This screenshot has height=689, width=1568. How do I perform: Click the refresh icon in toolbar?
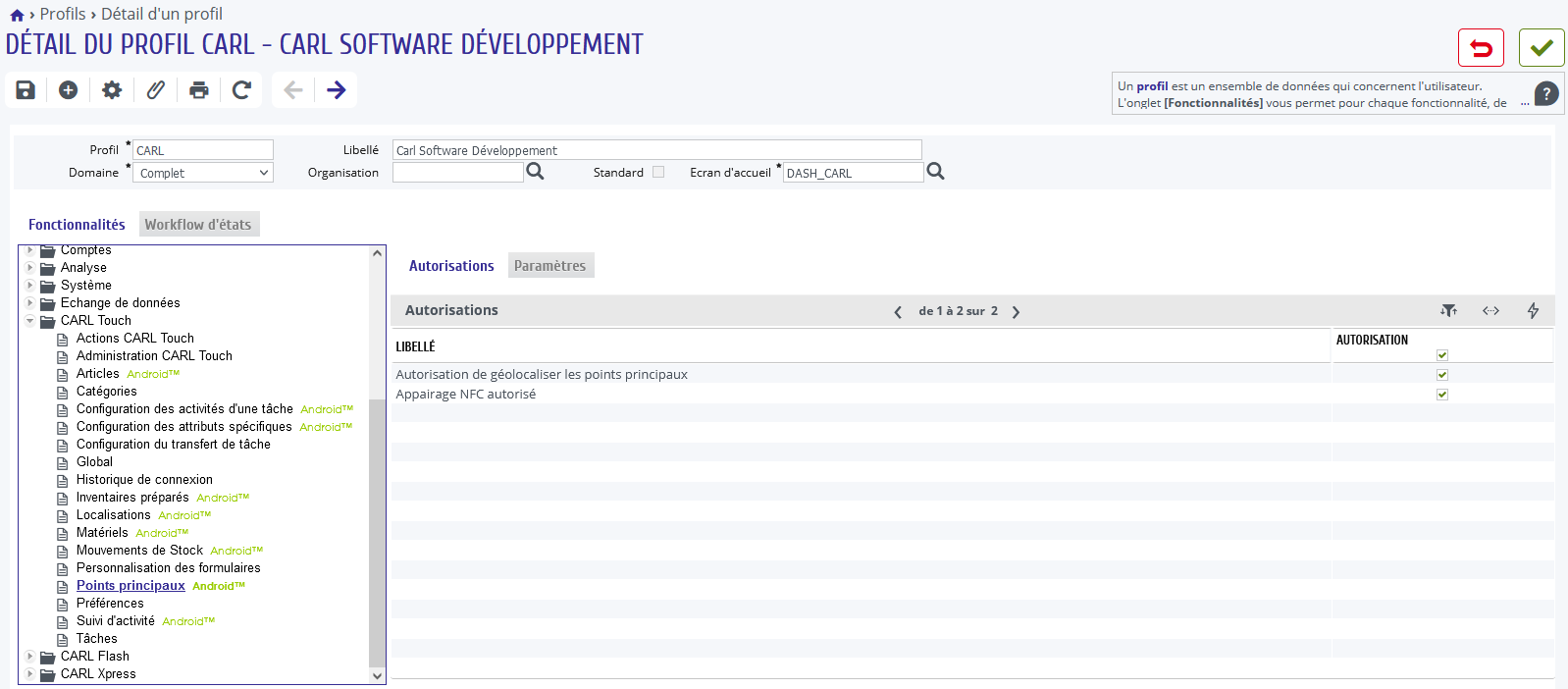point(241,90)
